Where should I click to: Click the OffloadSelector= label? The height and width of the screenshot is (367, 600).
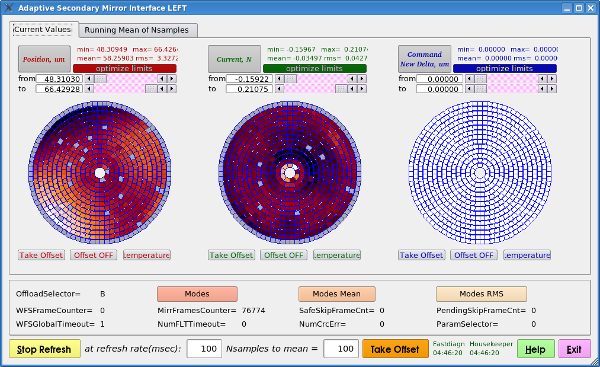pos(48,294)
